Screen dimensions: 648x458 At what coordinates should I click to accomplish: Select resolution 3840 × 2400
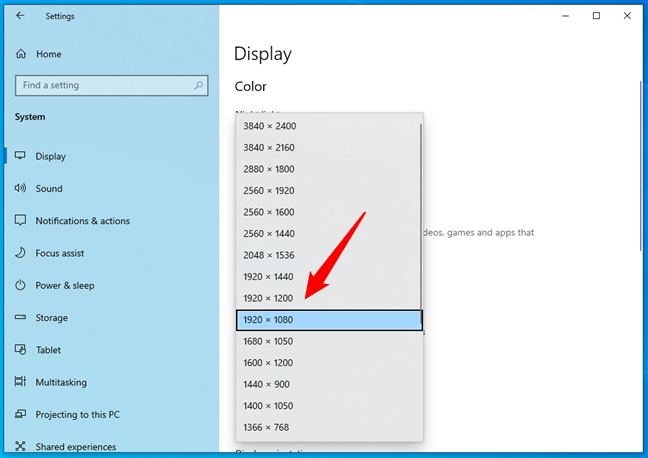329,126
